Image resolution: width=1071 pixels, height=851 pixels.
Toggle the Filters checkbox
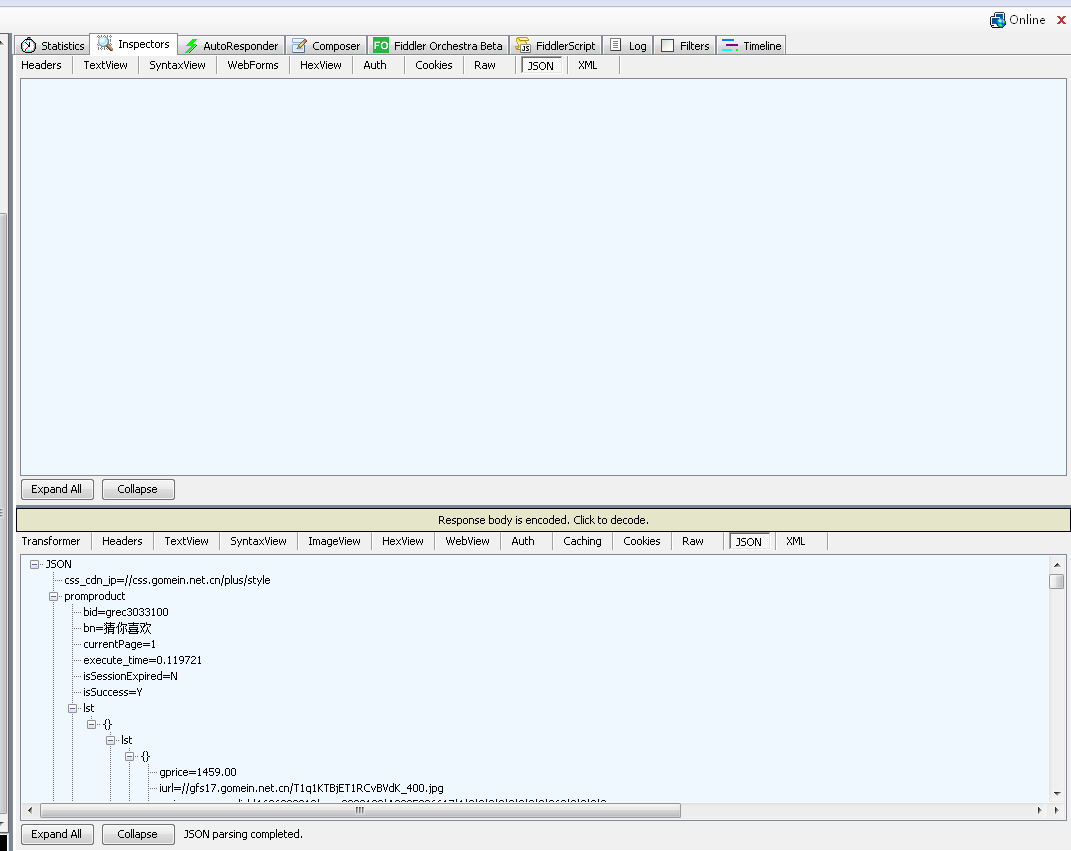pyautogui.click(x=668, y=46)
